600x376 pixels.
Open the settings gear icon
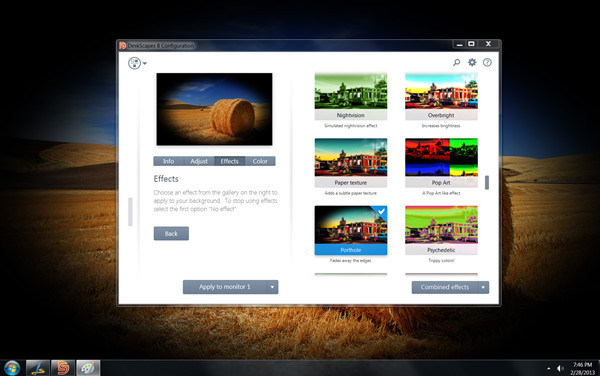(x=472, y=62)
